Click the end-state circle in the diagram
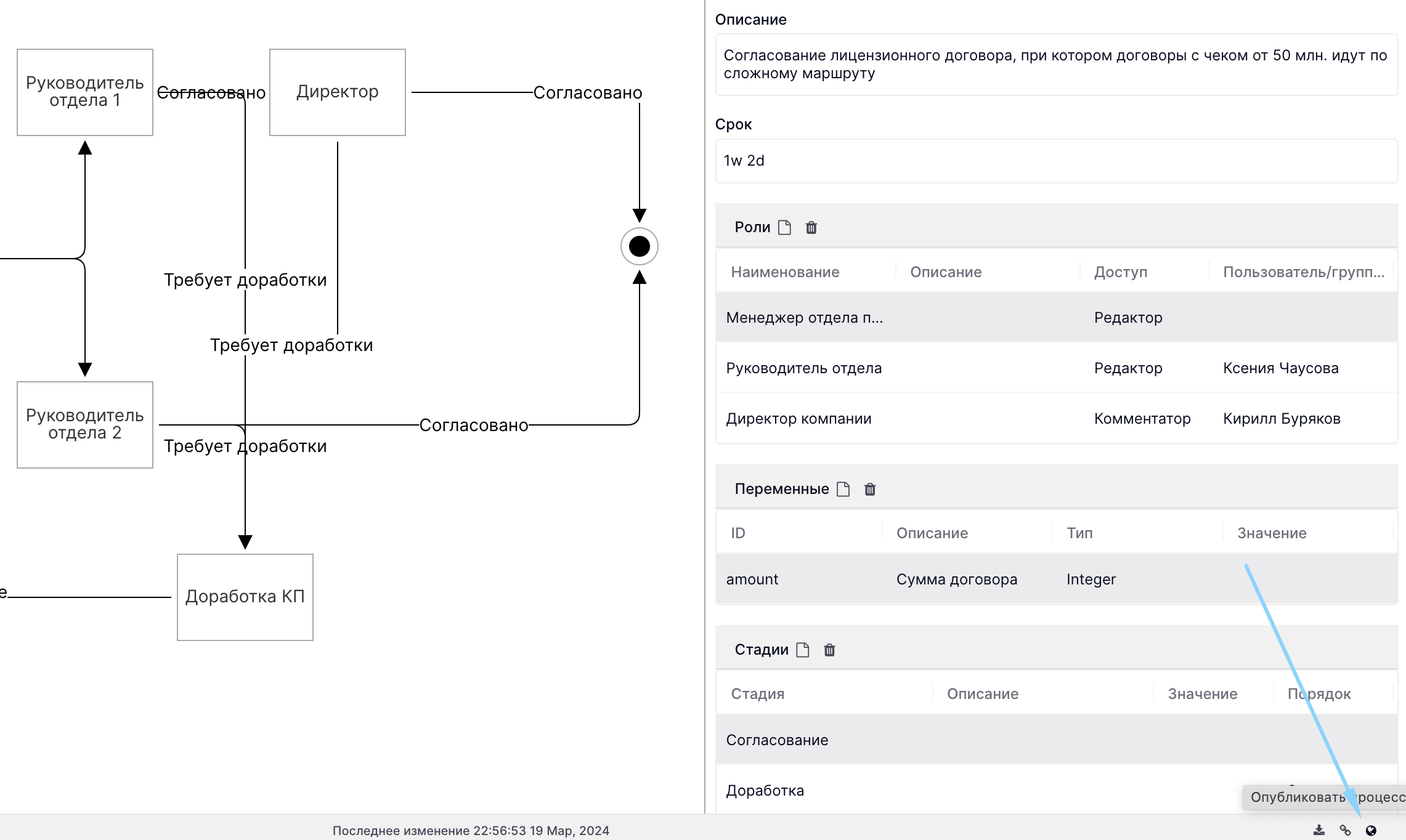This screenshot has height=840, width=1406. coord(640,246)
